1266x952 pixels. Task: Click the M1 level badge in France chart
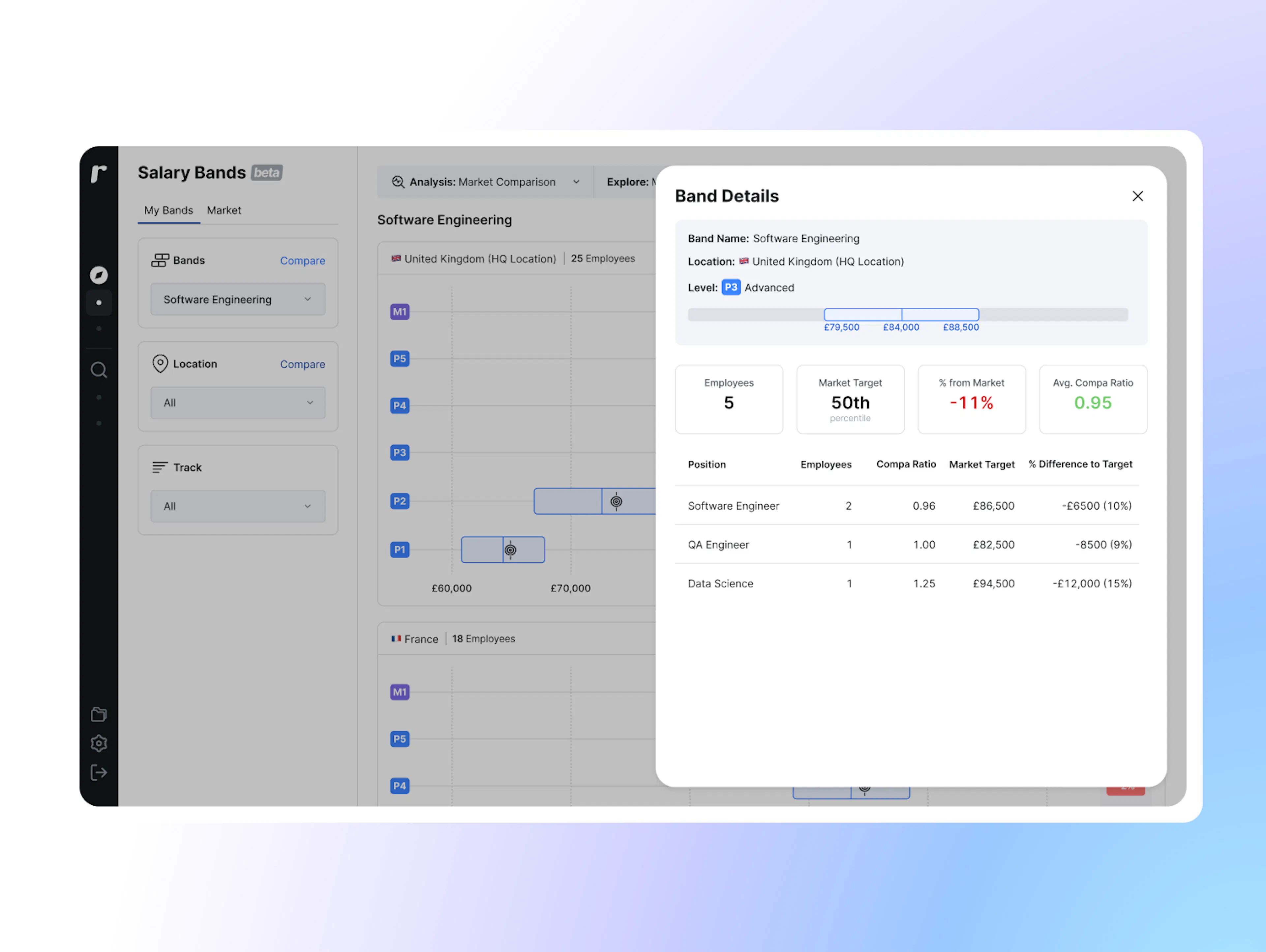coord(400,692)
